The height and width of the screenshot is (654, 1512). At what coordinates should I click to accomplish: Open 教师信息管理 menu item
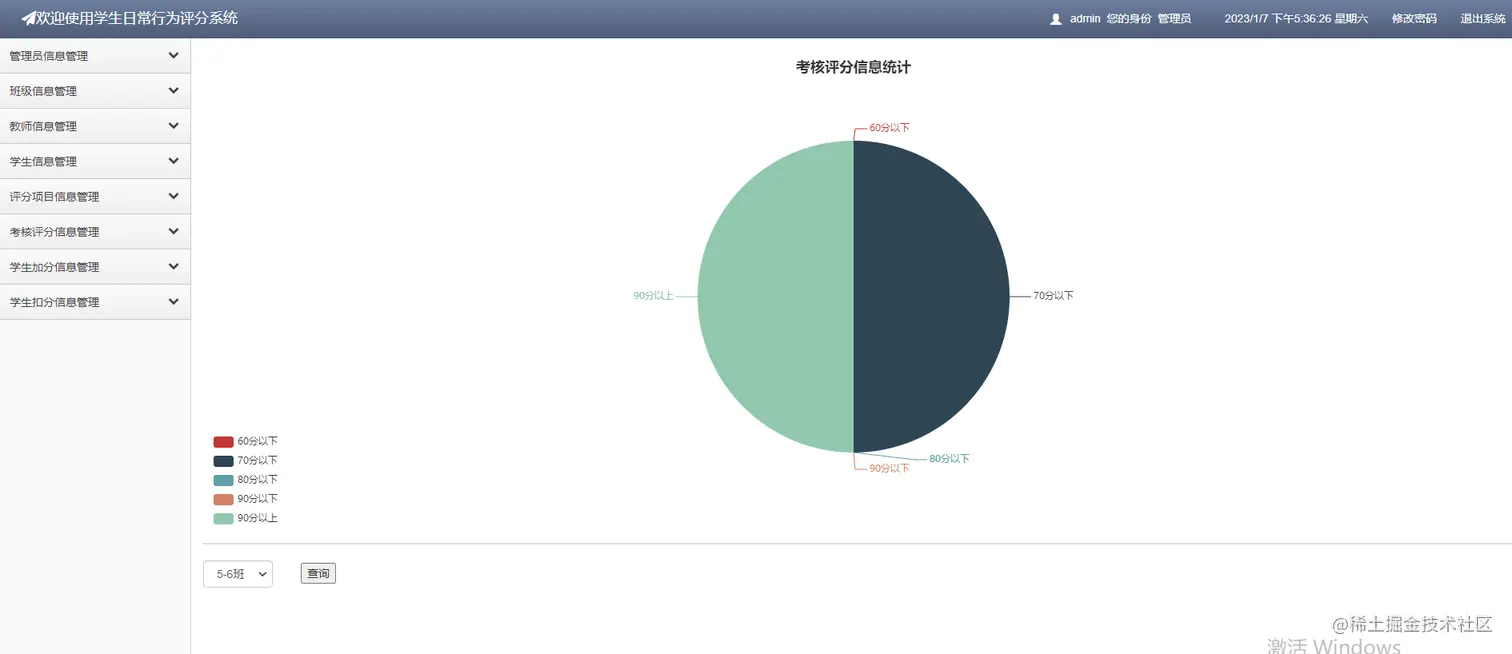coord(95,126)
